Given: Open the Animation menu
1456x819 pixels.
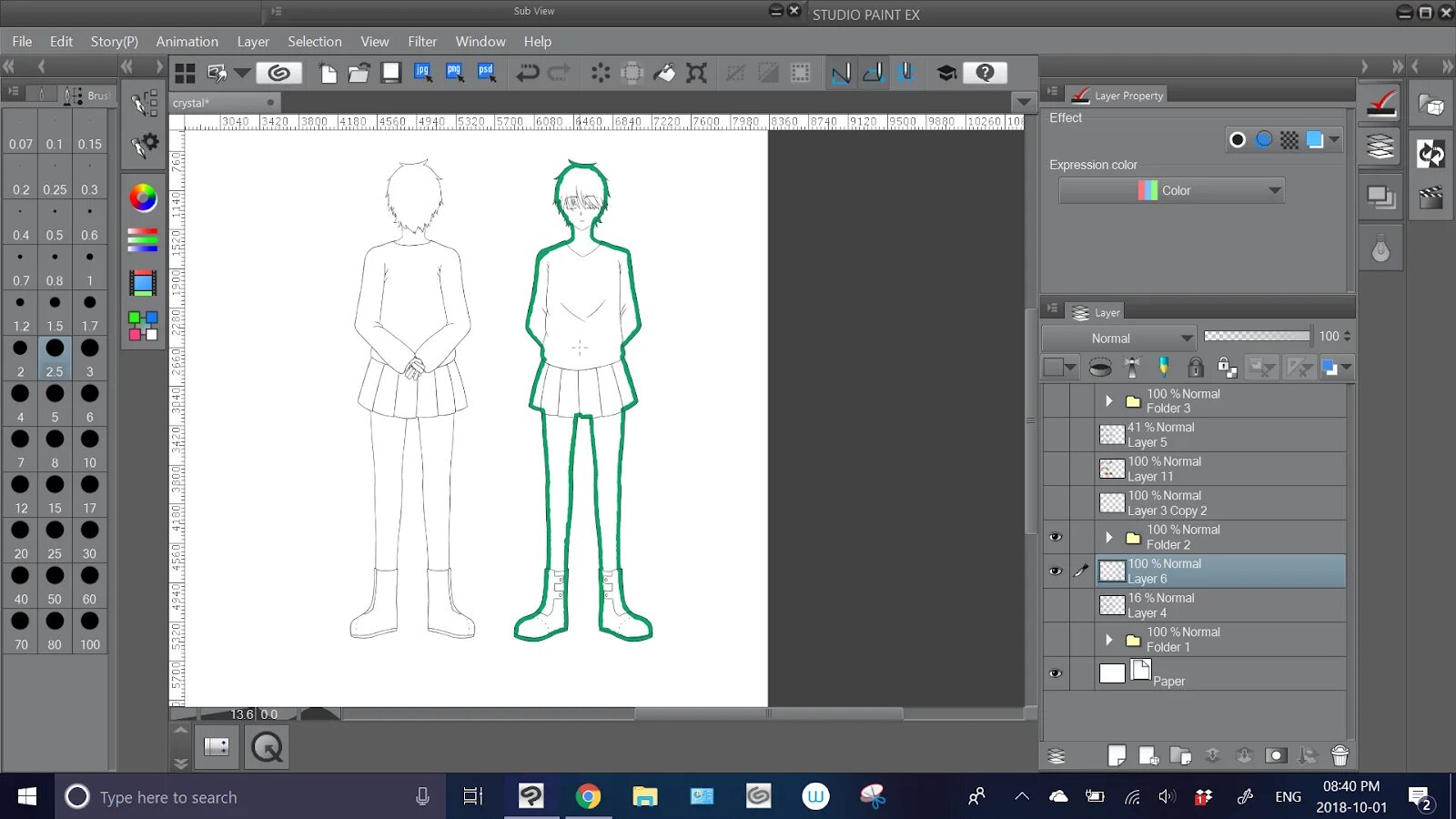Looking at the screenshot, I should [187, 42].
